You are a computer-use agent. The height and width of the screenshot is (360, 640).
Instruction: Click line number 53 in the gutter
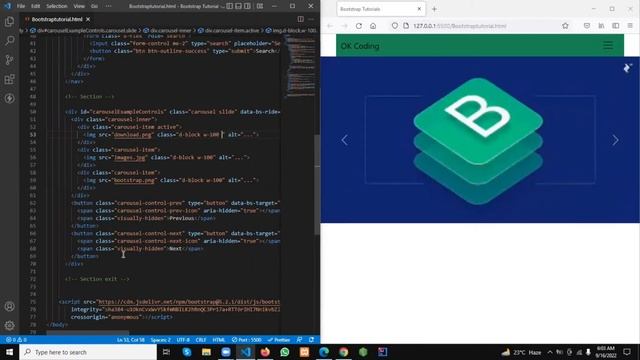(33, 134)
